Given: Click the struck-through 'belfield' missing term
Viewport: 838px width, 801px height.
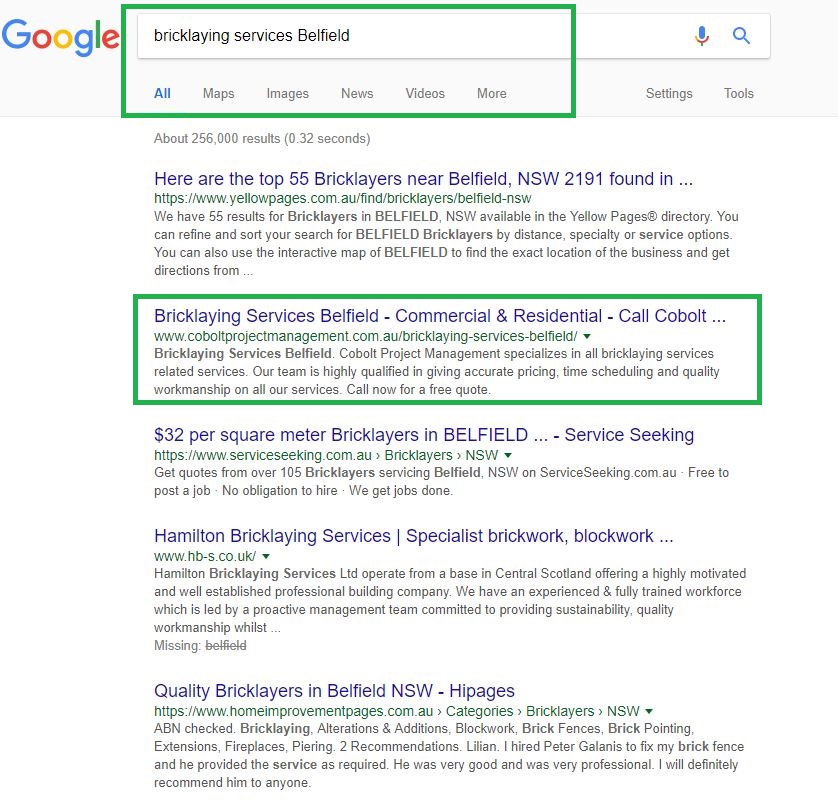Looking at the screenshot, I should (226, 646).
